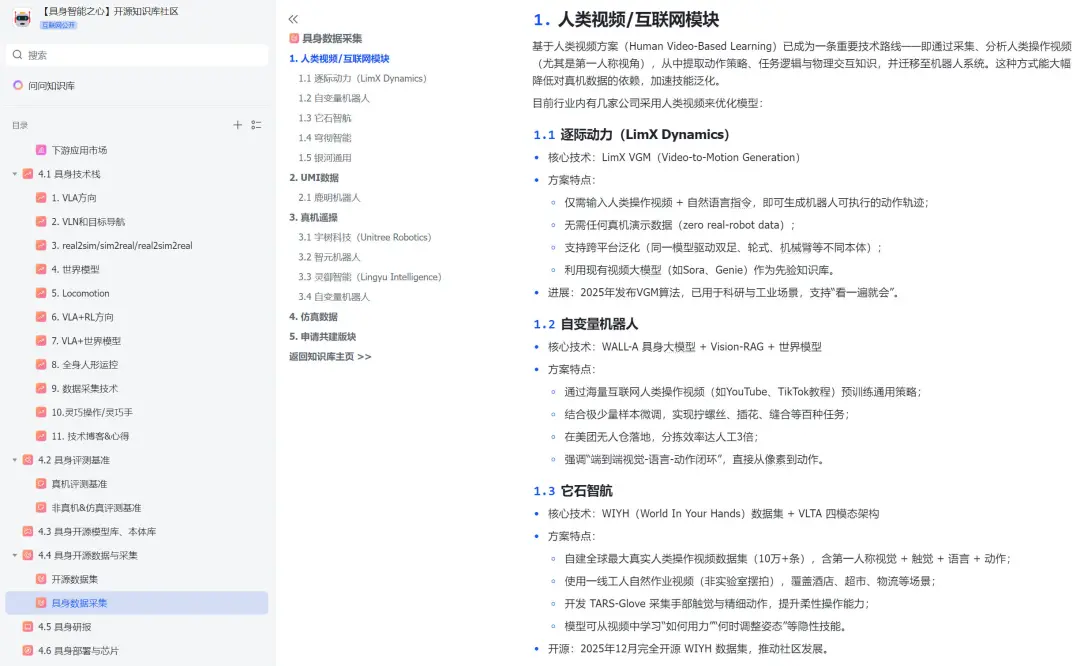Click the 目录 sidebar label
This screenshot has width=1080, height=666.
click(20, 125)
